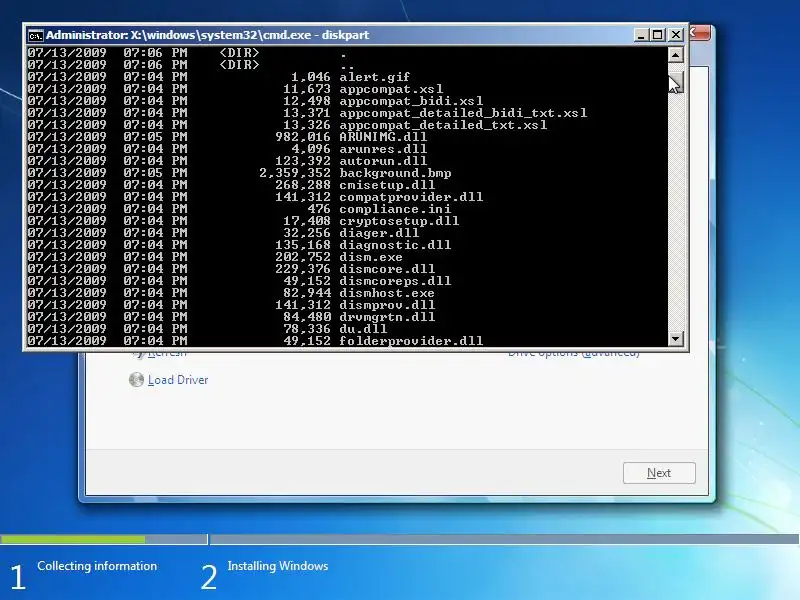This screenshot has height=600, width=800.
Task: Click the compliance.ini file entry
Action: pyautogui.click(x=395, y=209)
